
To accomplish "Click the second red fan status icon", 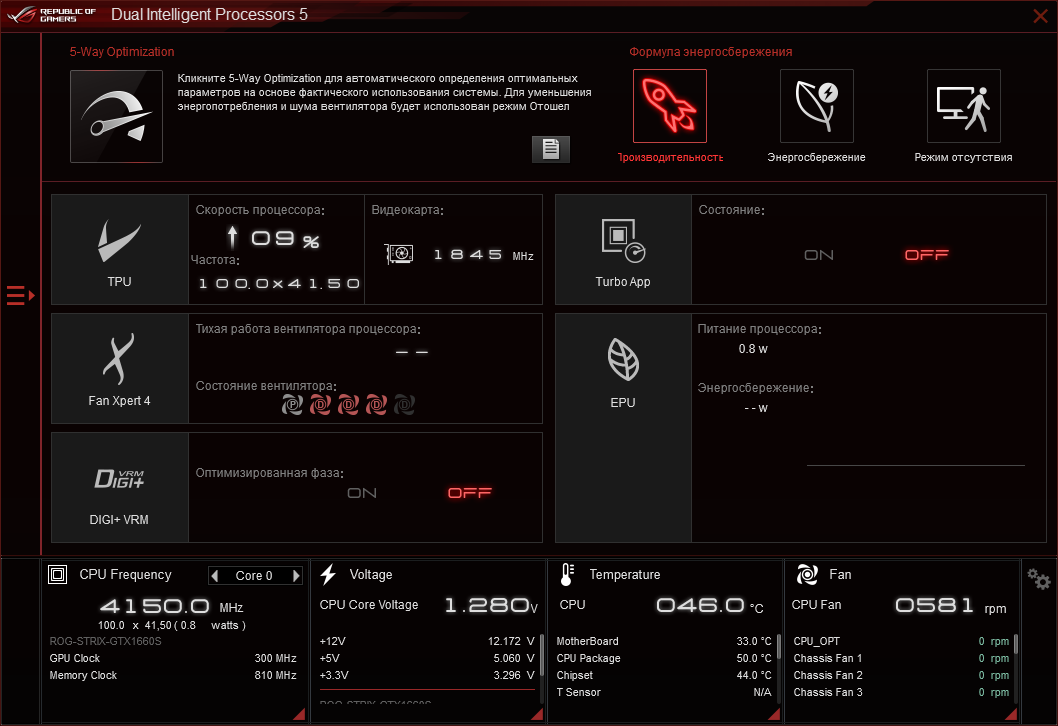I will pos(320,405).
